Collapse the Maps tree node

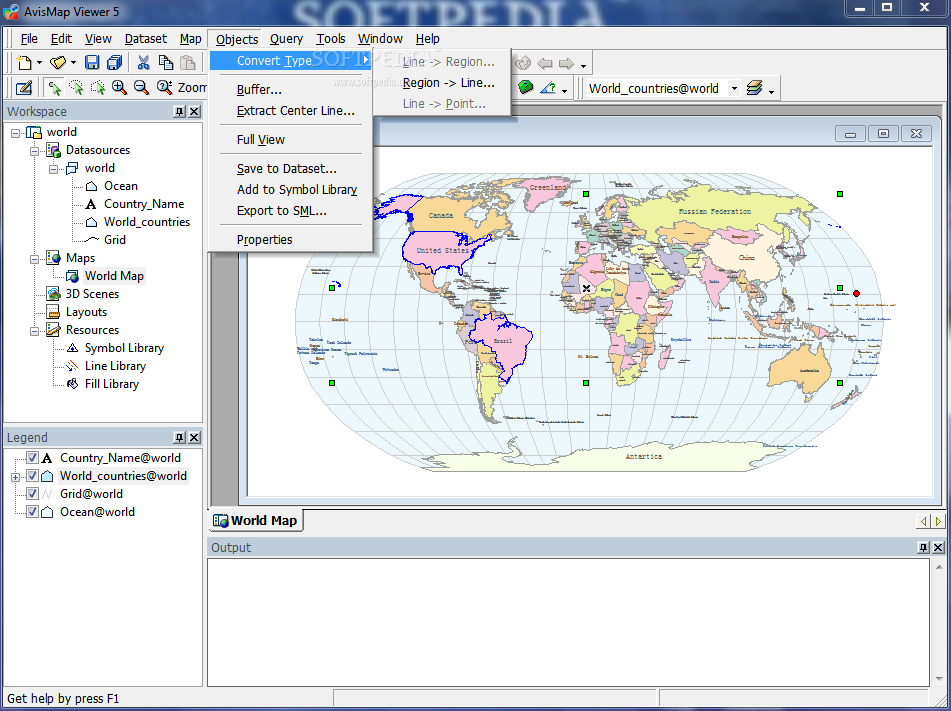[35, 259]
